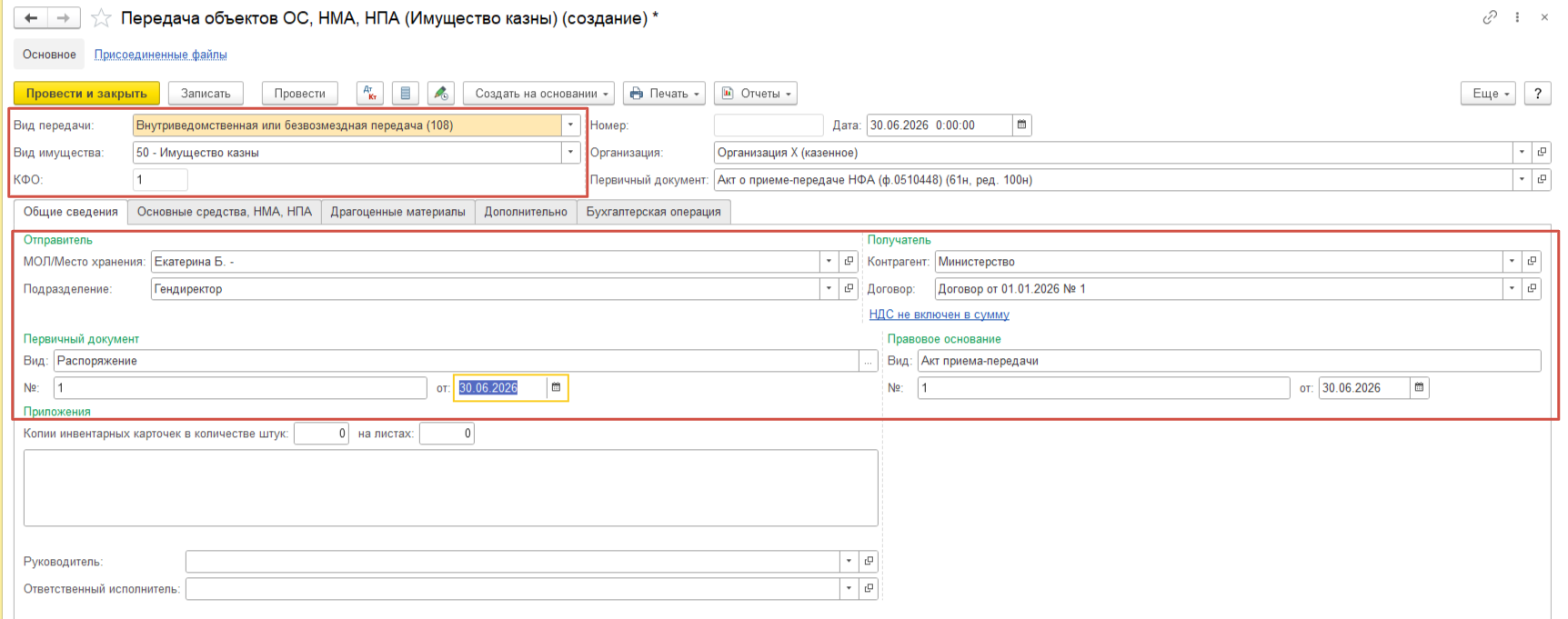
Task: Open the Создать на основании menu
Action: point(539,94)
